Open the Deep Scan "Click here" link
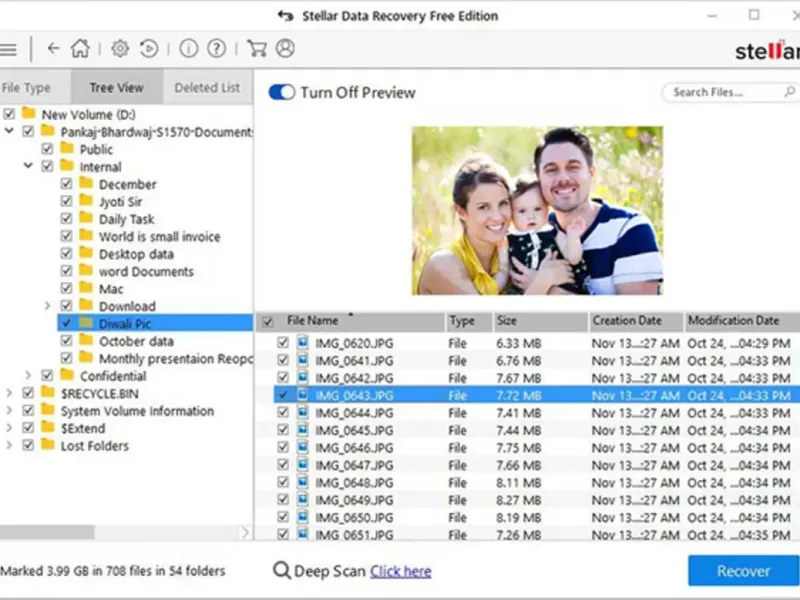The image size is (800, 600). coord(401,571)
